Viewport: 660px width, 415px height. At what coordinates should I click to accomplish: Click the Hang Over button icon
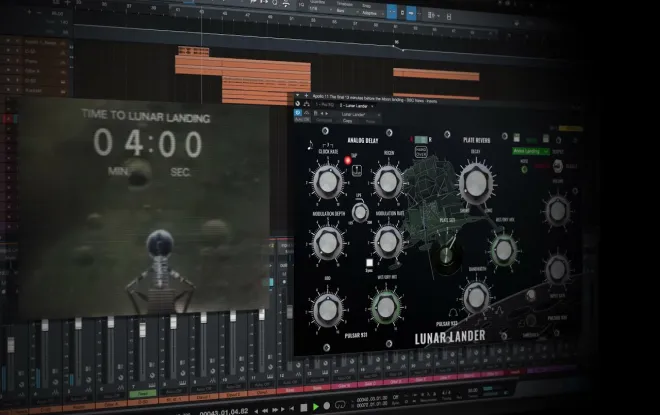tap(421, 152)
